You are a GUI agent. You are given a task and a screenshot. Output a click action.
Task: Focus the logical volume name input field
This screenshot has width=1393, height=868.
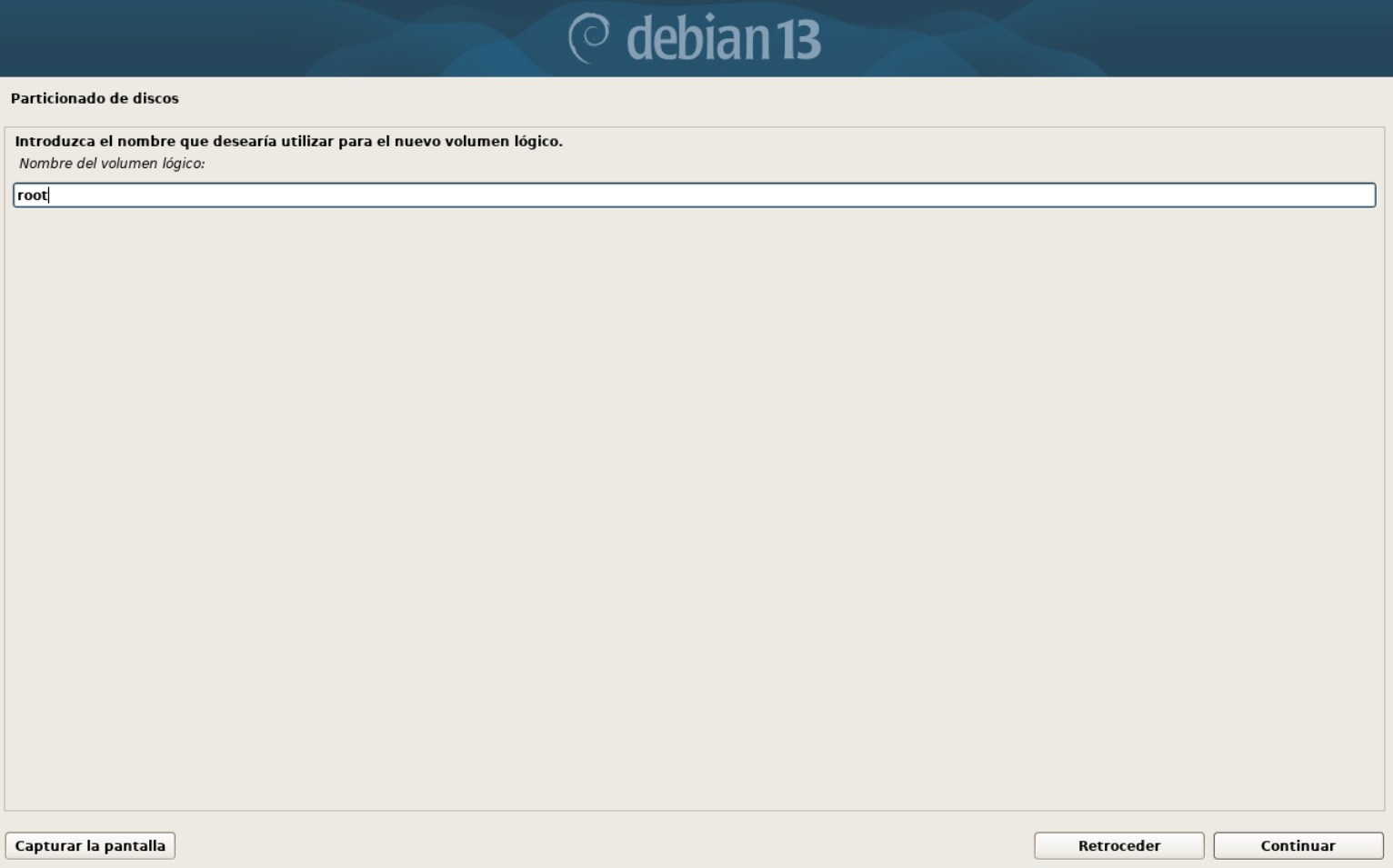coord(694,195)
